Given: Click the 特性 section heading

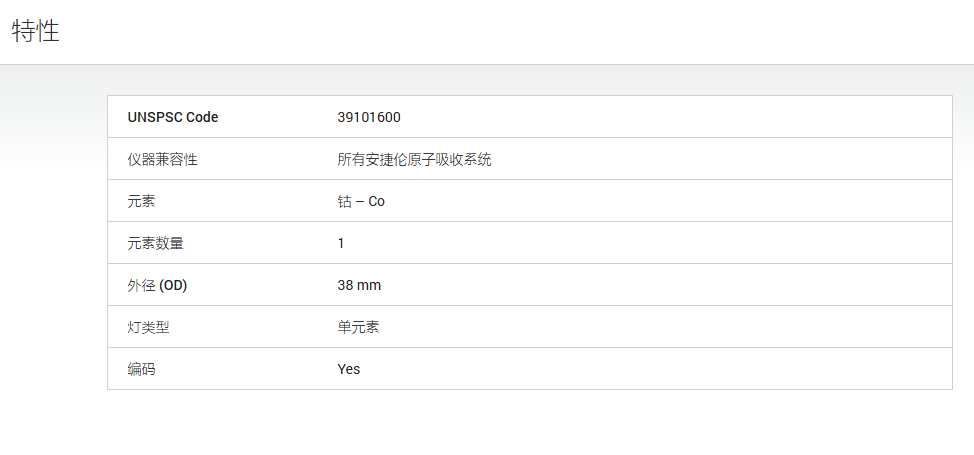Looking at the screenshot, I should 35,31.
